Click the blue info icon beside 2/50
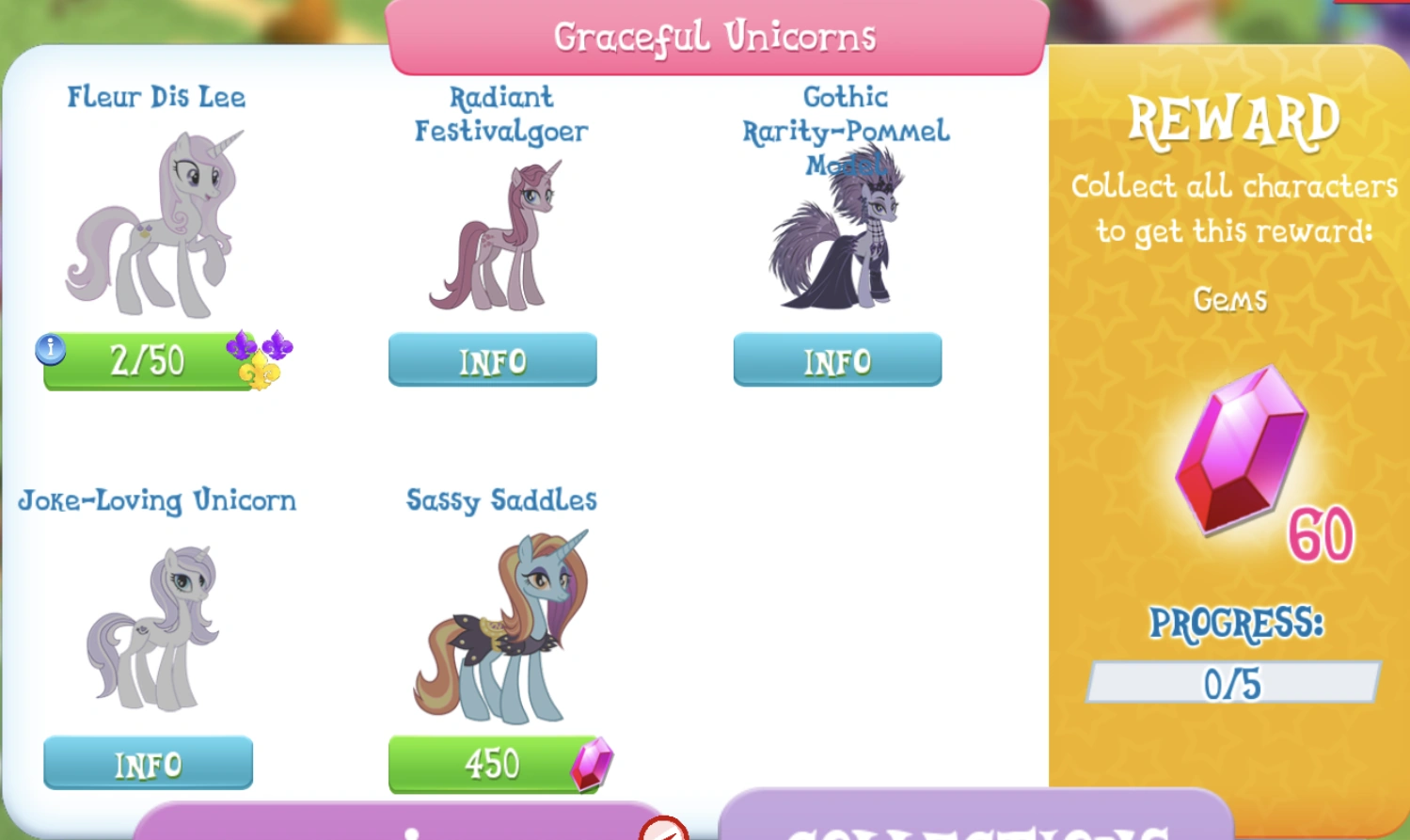This screenshot has width=1410, height=840. [x=51, y=349]
